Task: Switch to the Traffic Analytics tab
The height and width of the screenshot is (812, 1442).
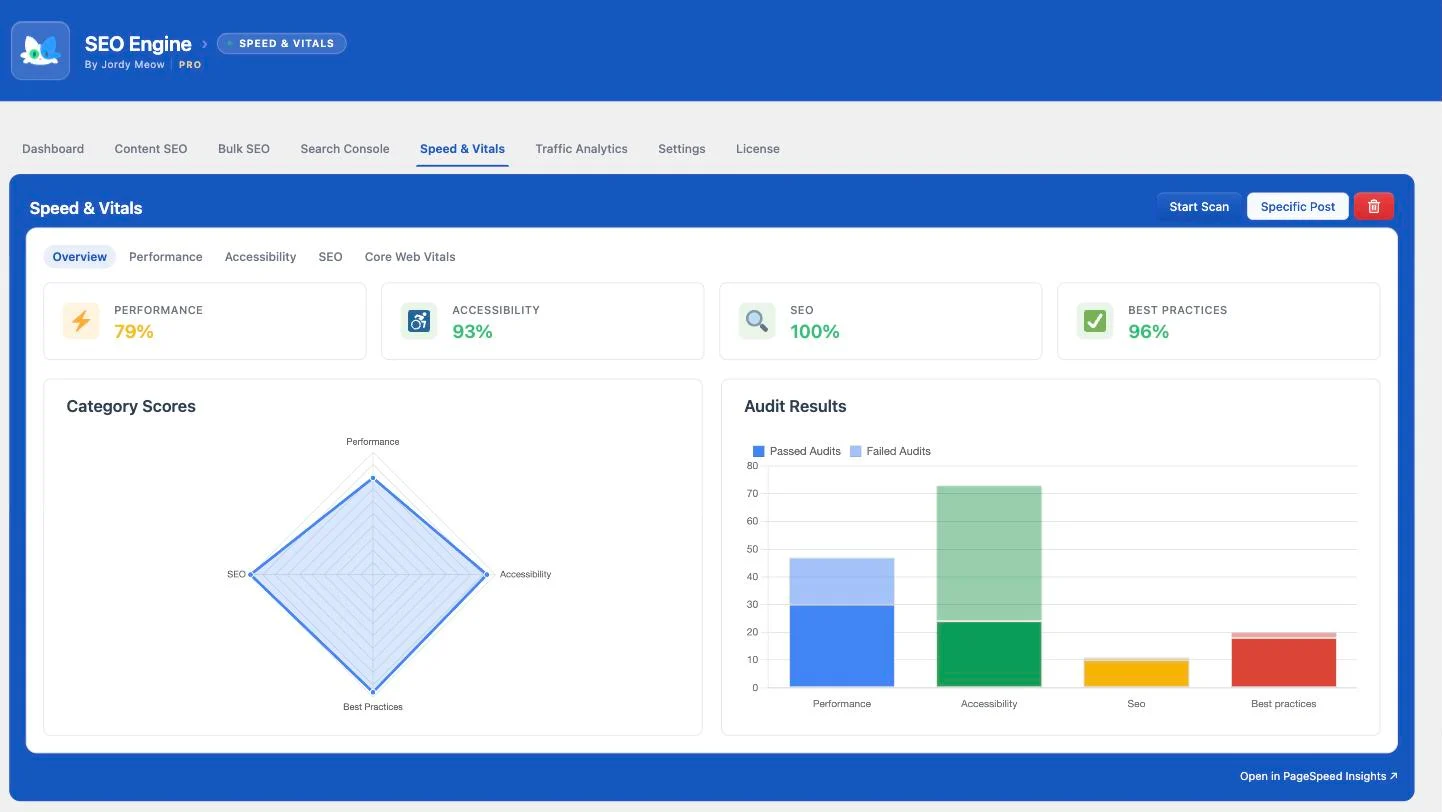Action: [x=581, y=149]
